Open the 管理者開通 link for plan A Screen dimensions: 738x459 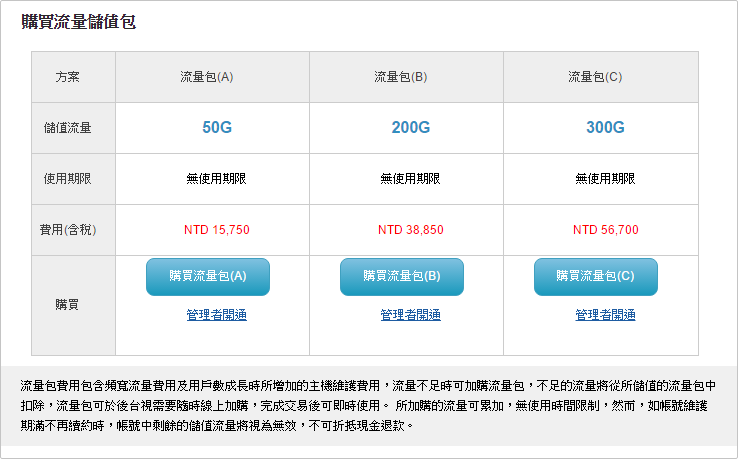click(216, 315)
